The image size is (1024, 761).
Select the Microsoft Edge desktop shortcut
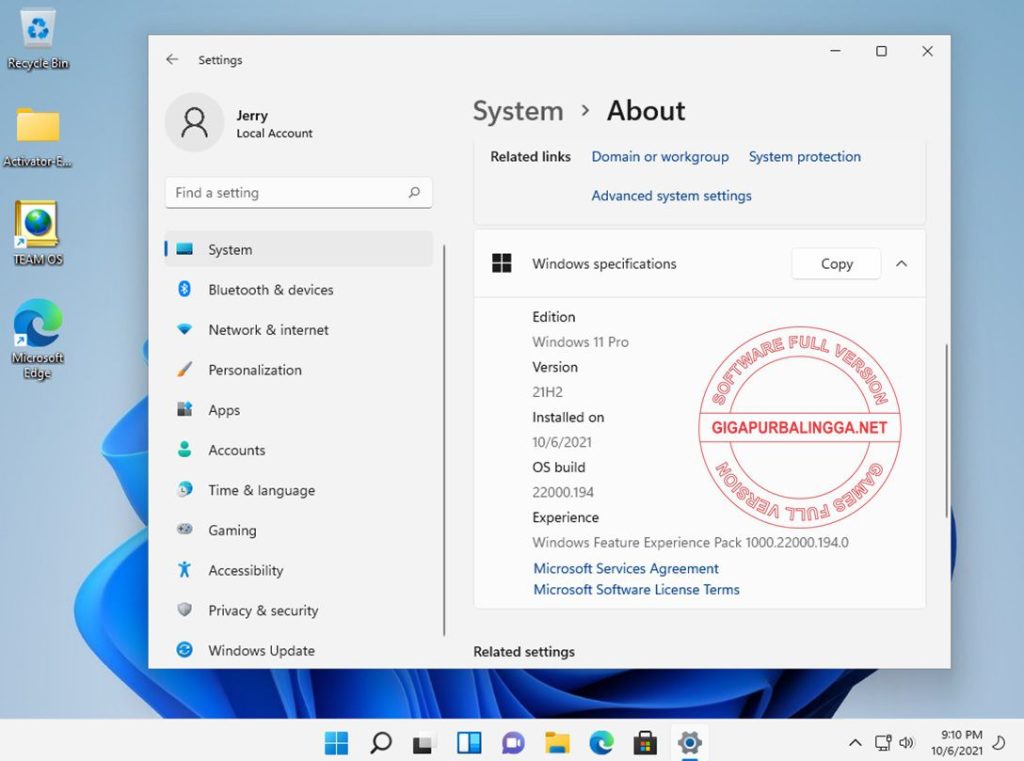[x=38, y=339]
